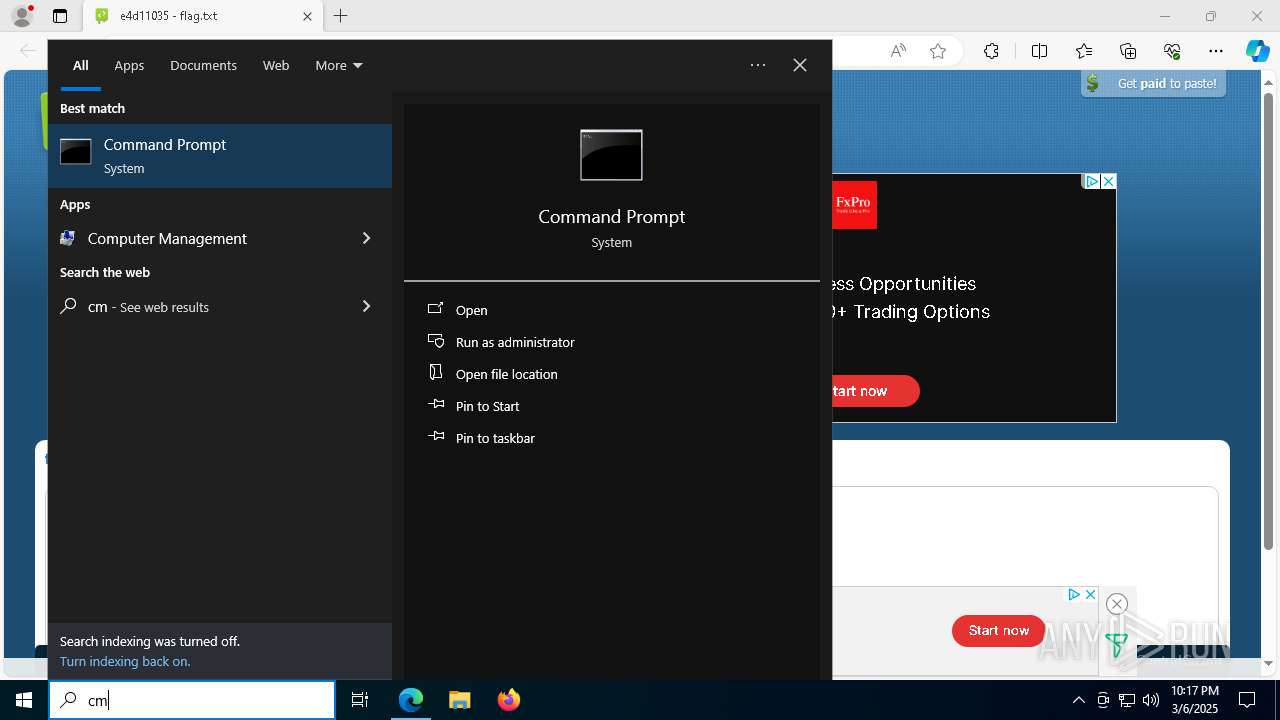The image size is (1280, 720).
Task: Dismiss bottom ad with circled X
Action: [1117, 604]
